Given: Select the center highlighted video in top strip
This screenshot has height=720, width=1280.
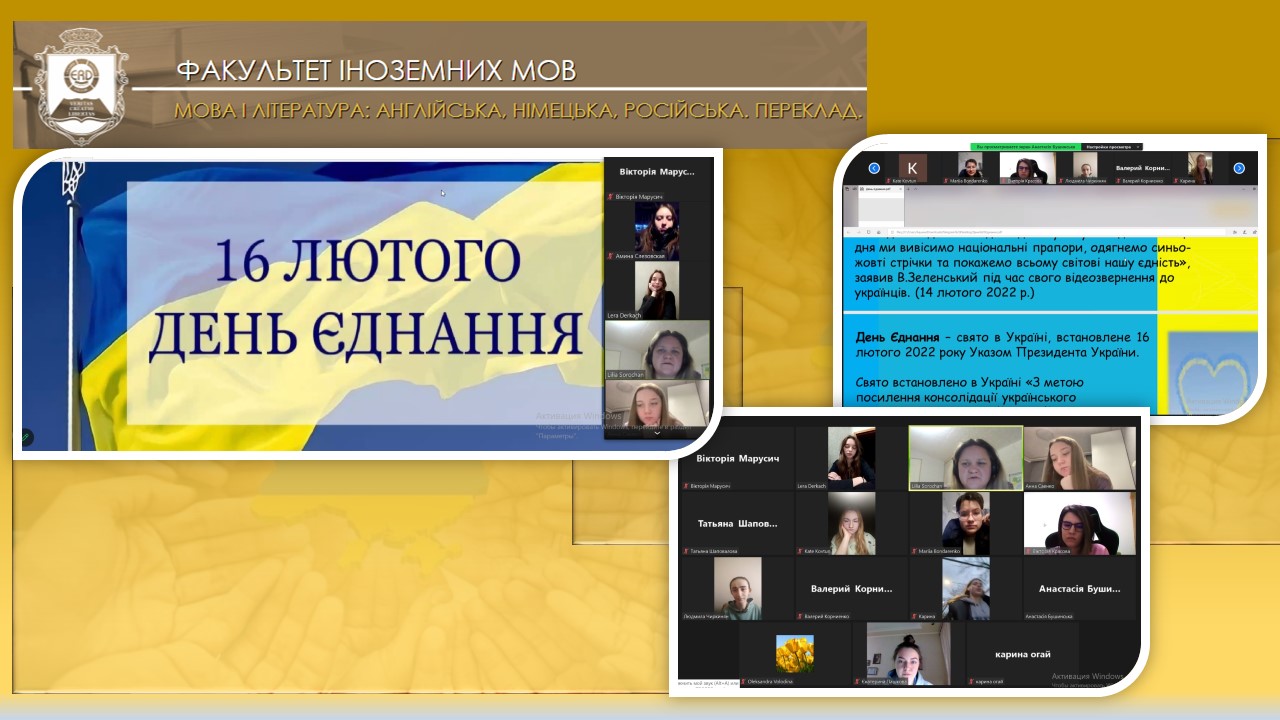Looking at the screenshot, I should click(x=1027, y=168).
